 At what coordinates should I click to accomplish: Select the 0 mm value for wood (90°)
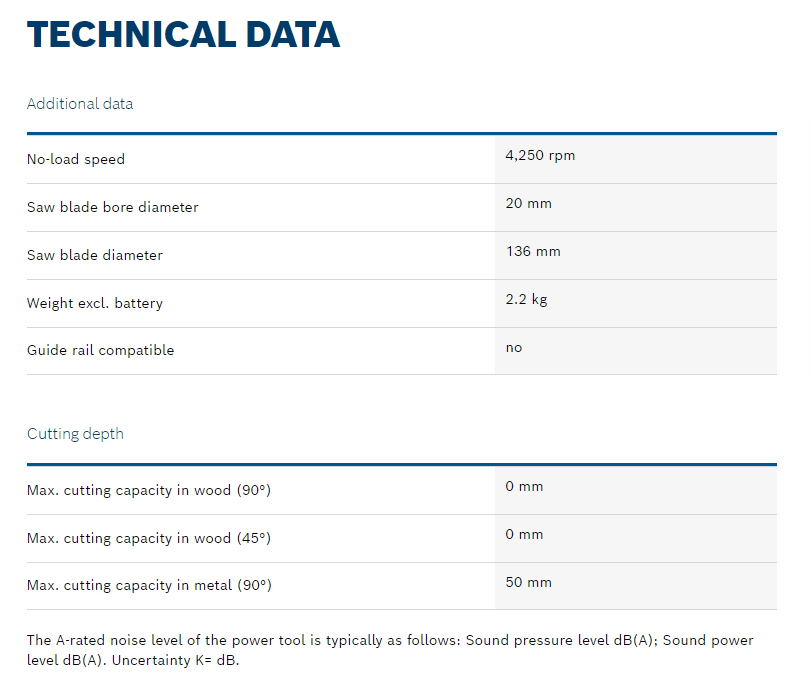pos(524,487)
